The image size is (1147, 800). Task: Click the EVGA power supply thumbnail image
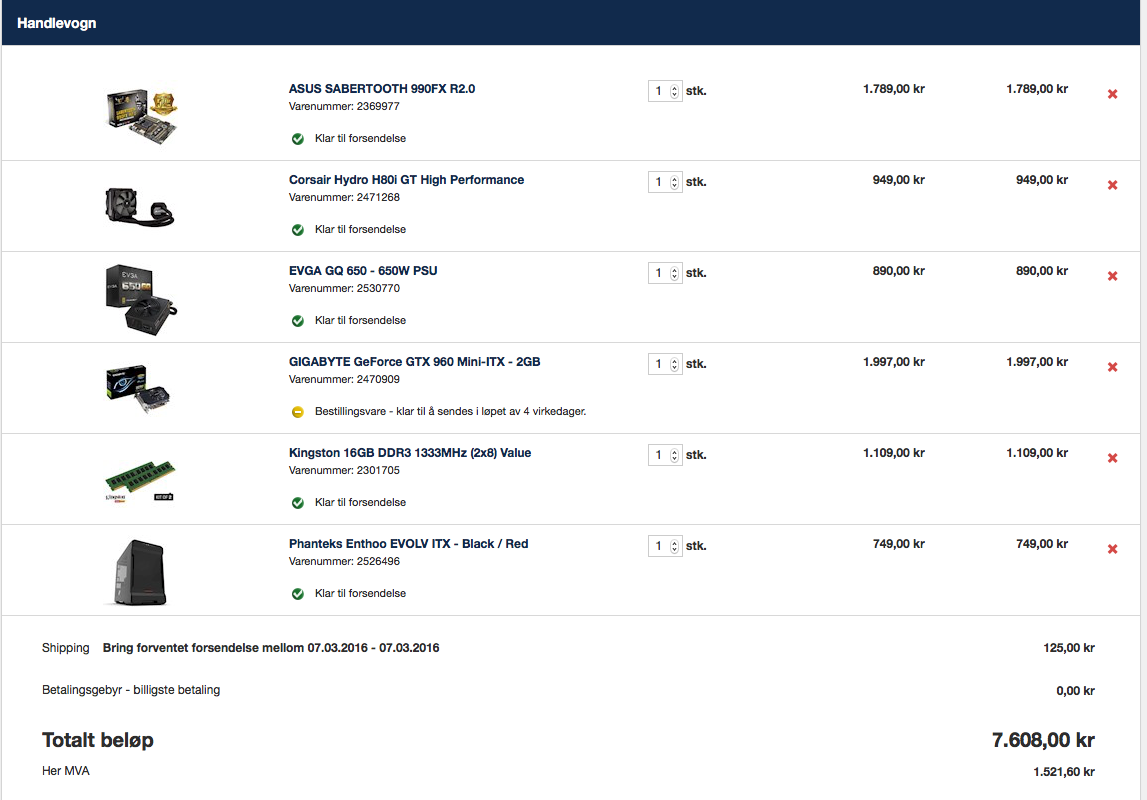point(140,300)
